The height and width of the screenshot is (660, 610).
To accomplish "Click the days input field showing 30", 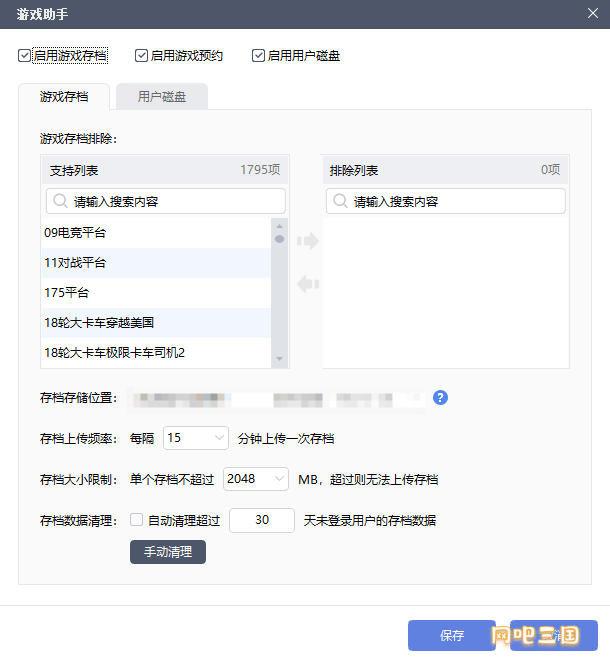I will point(262,520).
